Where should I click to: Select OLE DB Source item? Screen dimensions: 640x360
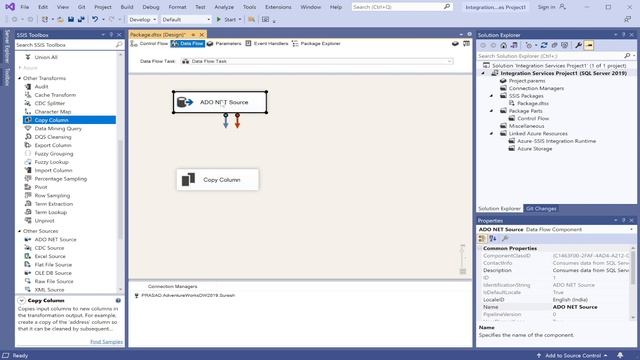tap(53, 273)
